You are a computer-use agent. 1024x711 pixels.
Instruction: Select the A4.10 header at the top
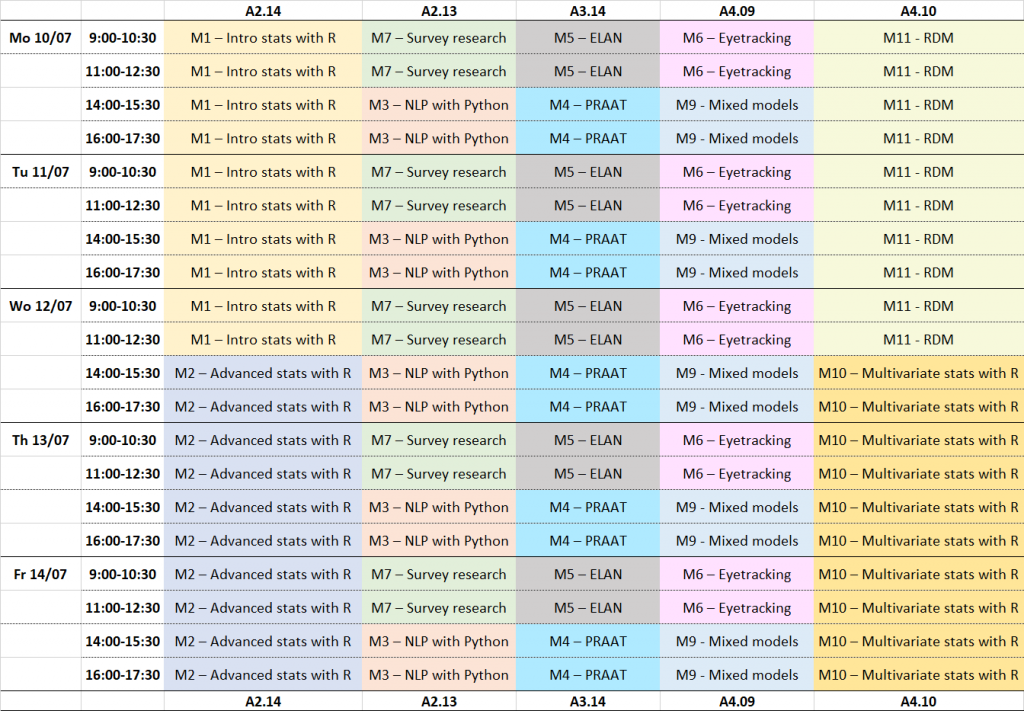tap(918, 10)
